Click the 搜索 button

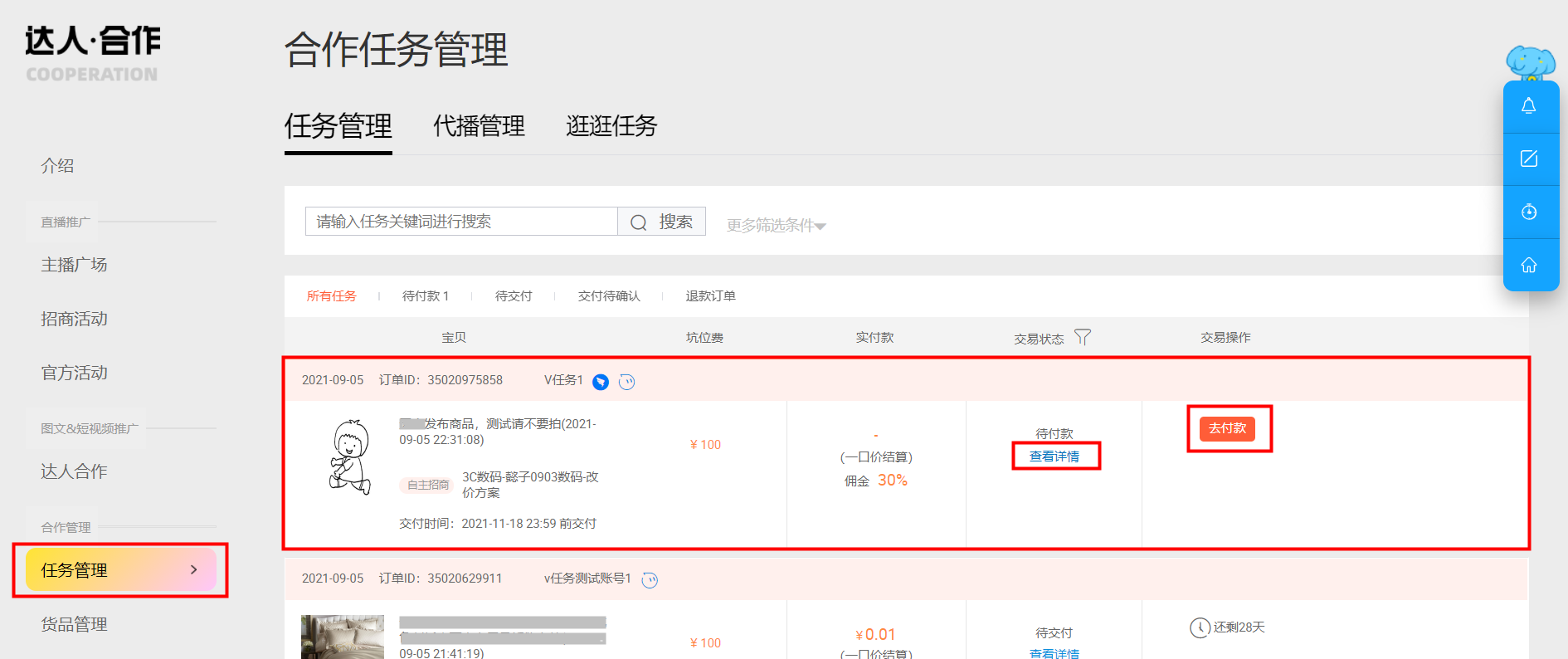[x=662, y=222]
